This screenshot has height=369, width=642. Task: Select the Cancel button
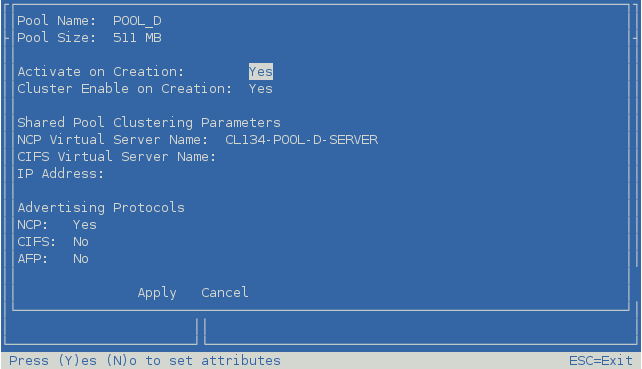225,293
